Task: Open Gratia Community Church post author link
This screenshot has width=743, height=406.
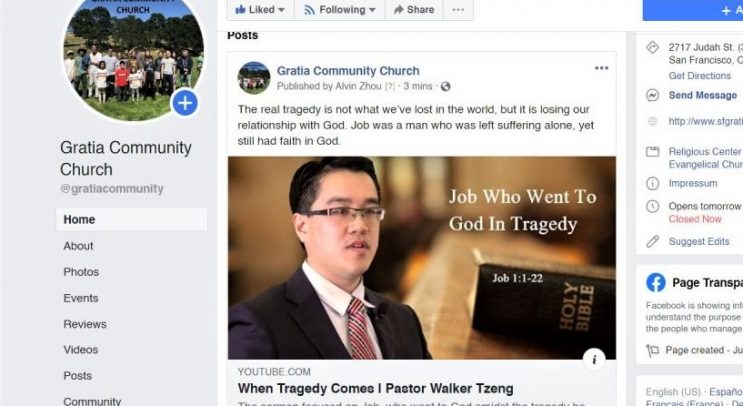Action: coord(348,71)
